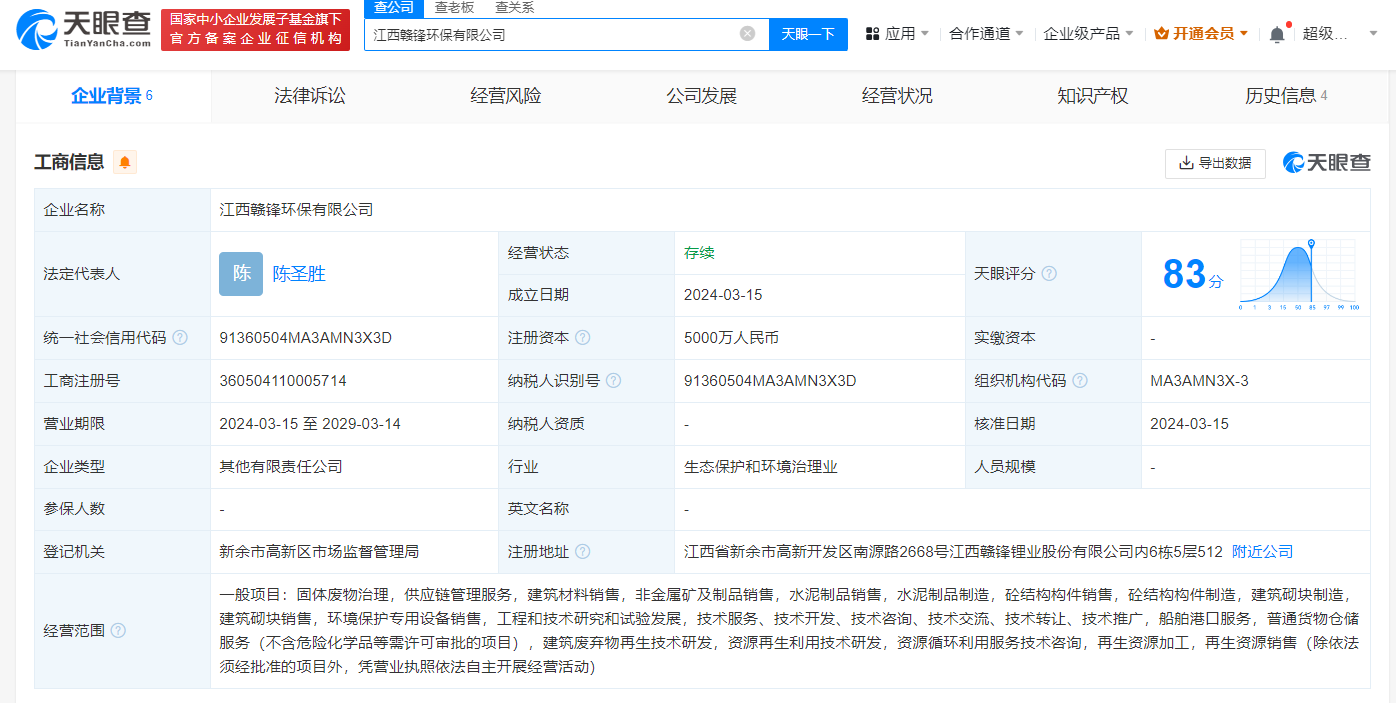Click the orange alert bell beside 工商信息
Image resolution: width=1396 pixels, height=703 pixels.
[x=125, y=162]
